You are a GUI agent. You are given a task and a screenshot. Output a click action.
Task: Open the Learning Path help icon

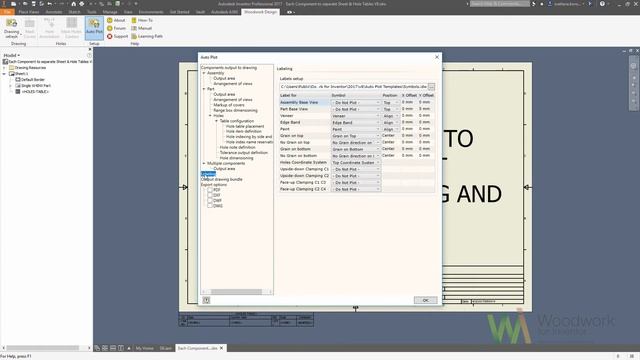tap(134, 36)
